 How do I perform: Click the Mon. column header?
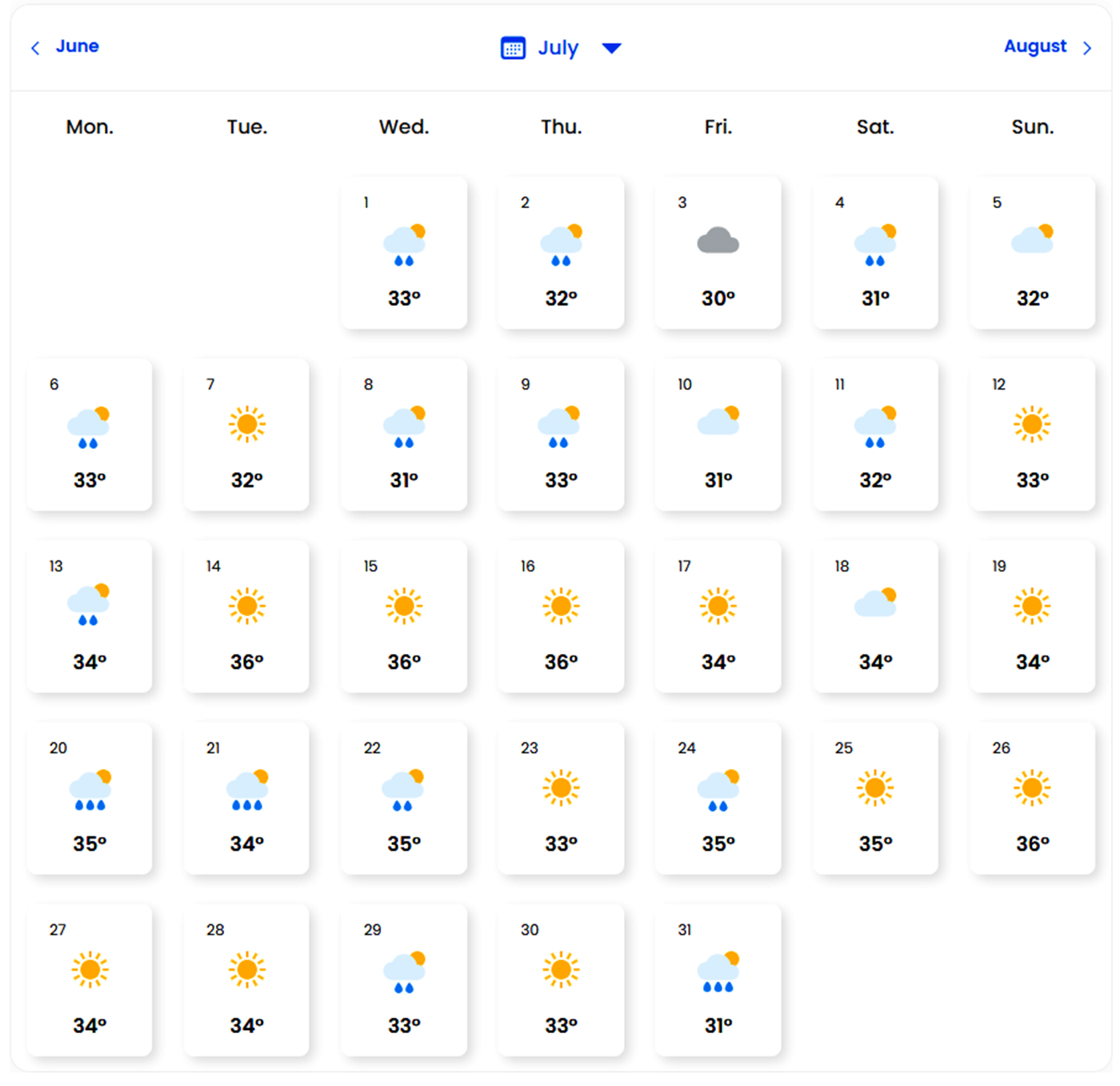click(x=90, y=127)
